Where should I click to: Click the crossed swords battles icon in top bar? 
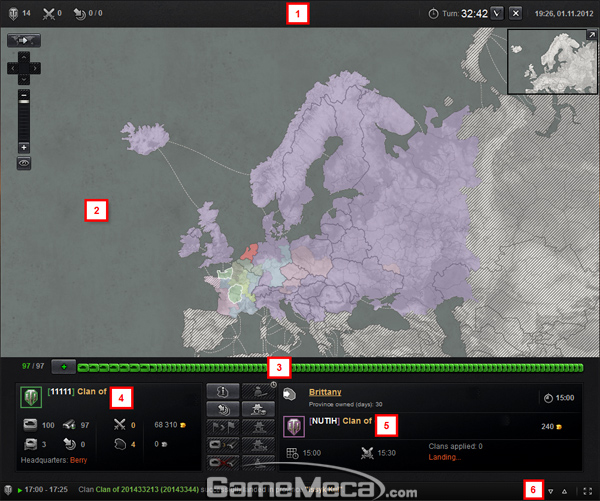pos(49,14)
